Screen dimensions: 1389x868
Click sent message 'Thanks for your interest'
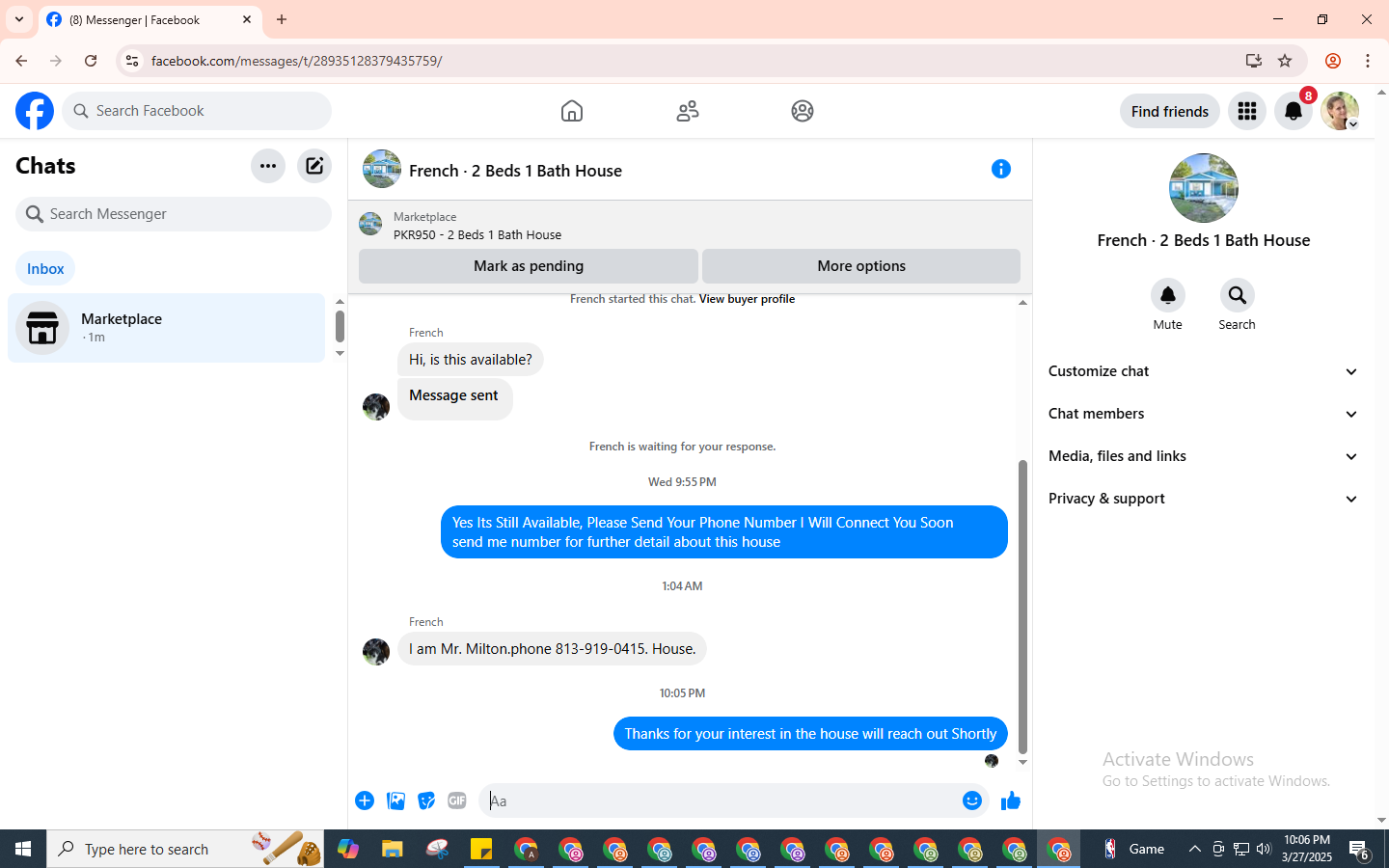[x=810, y=734]
